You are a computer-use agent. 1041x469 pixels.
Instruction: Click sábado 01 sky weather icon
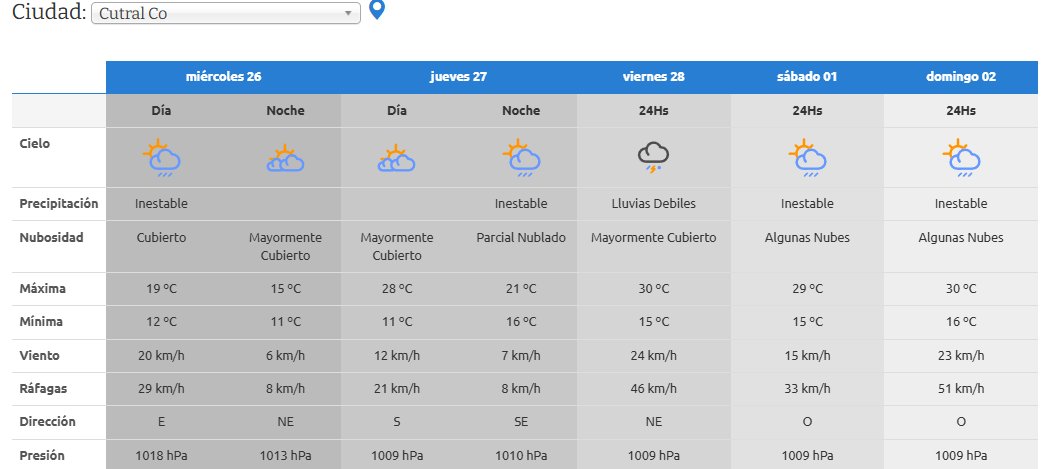tap(807, 157)
